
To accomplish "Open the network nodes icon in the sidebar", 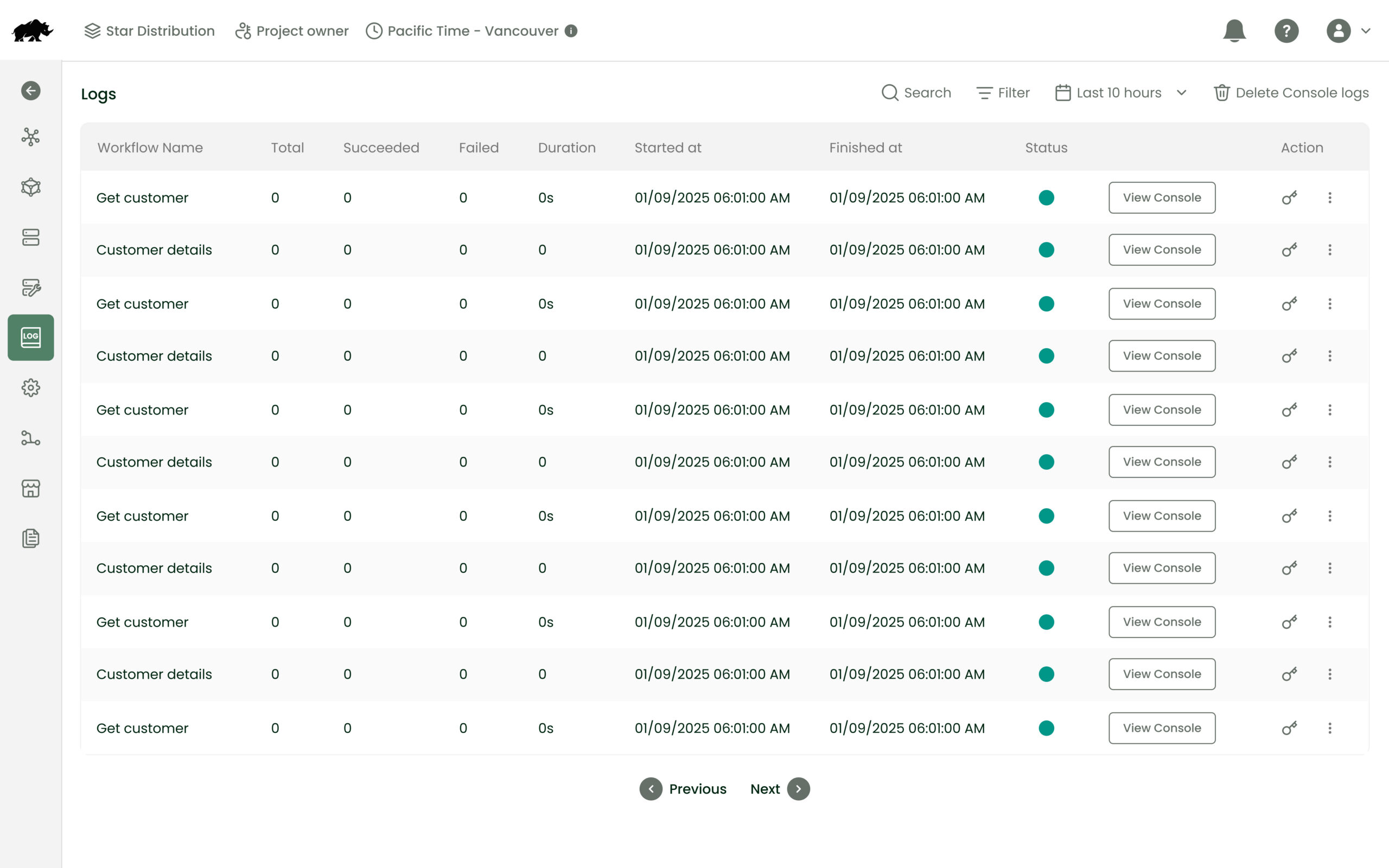I will pyautogui.click(x=30, y=137).
